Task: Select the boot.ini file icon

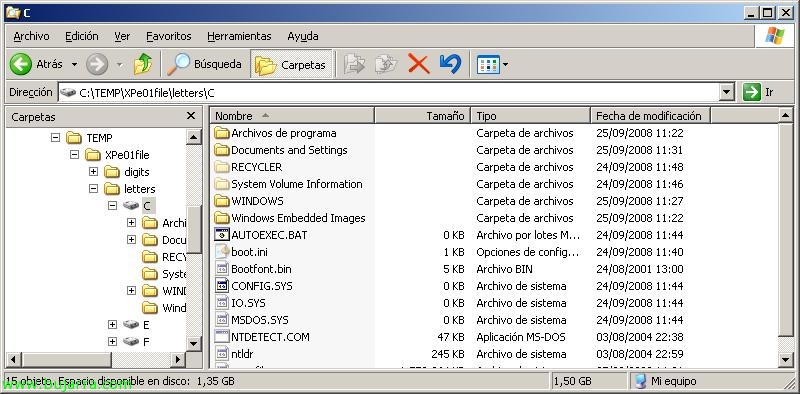Action: (x=221, y=252)
